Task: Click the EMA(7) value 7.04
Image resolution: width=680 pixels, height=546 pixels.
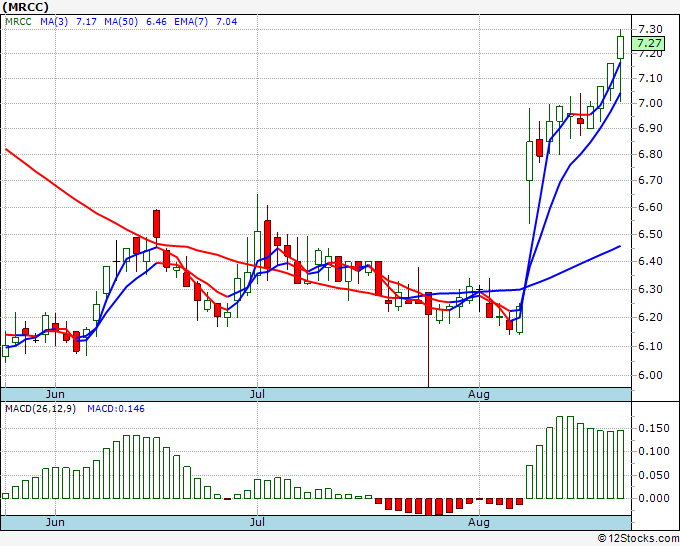Action: [x=227, y=22]
